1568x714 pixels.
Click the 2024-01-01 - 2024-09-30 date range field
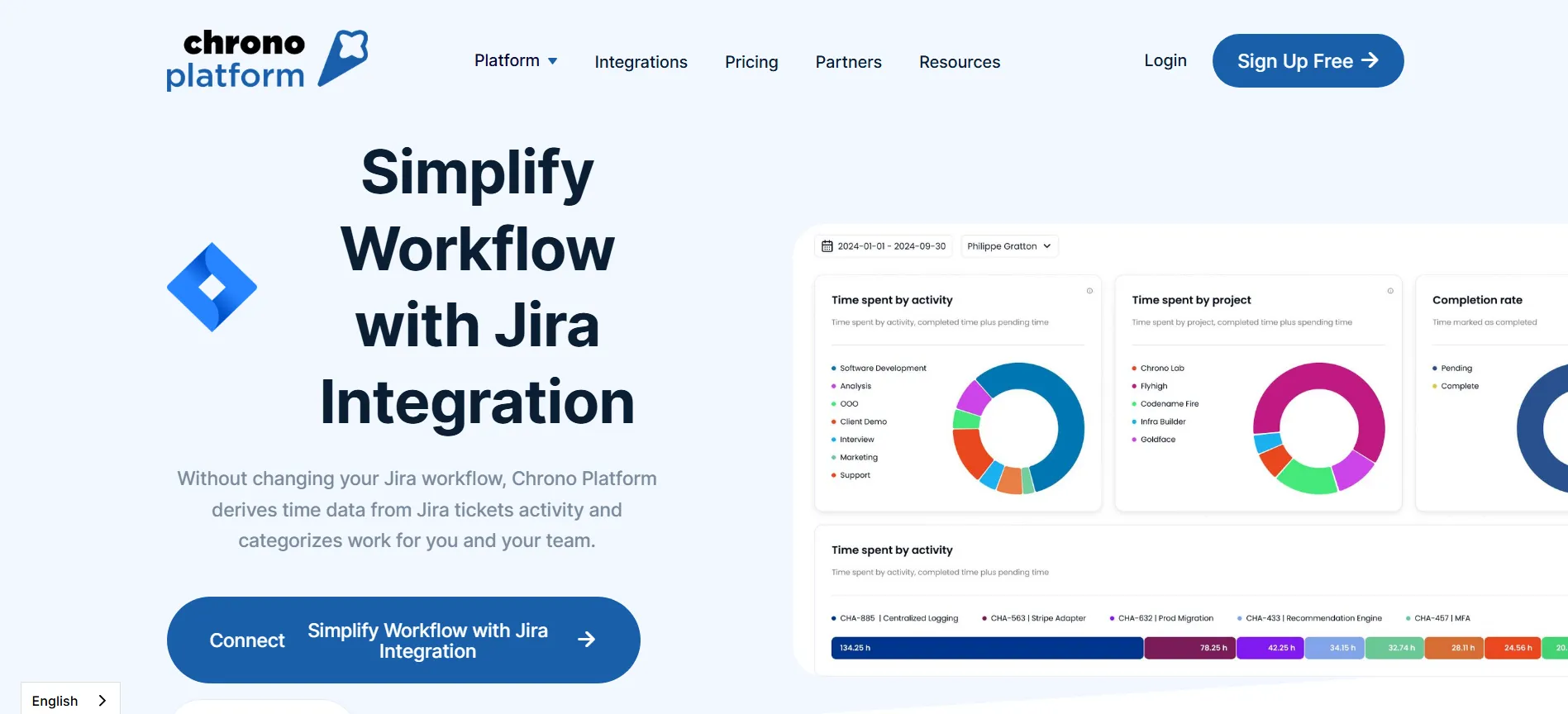click(x=884, y=246)
